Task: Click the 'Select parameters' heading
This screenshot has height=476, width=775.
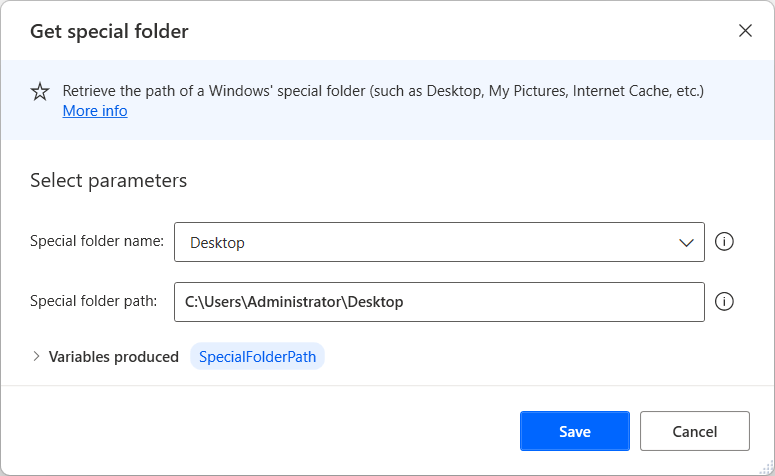Action: pyautogui.click(x=108, y=181)
